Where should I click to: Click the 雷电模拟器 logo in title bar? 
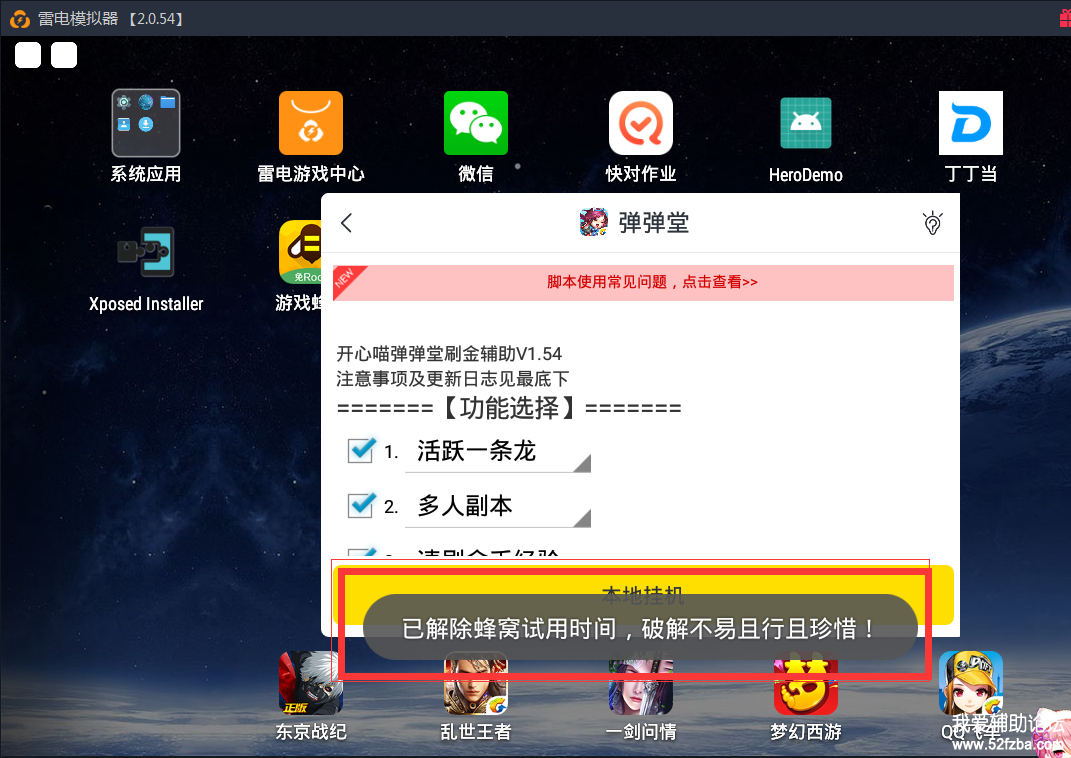click(20, 18)
